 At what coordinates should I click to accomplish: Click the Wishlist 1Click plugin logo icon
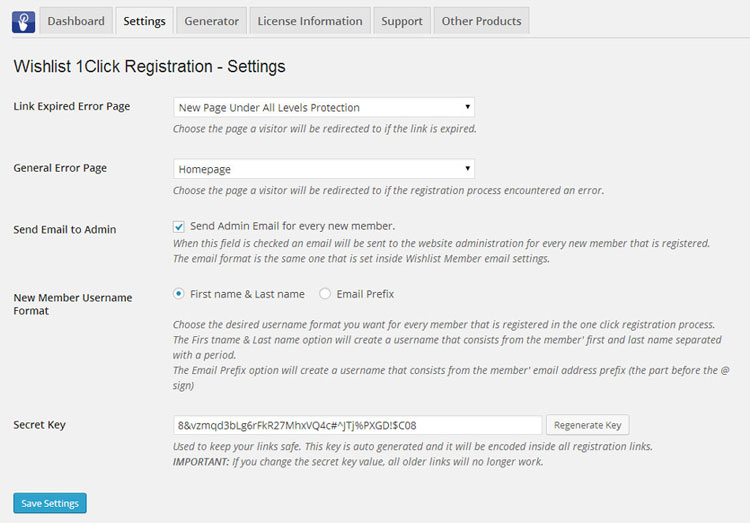point(23,22)
